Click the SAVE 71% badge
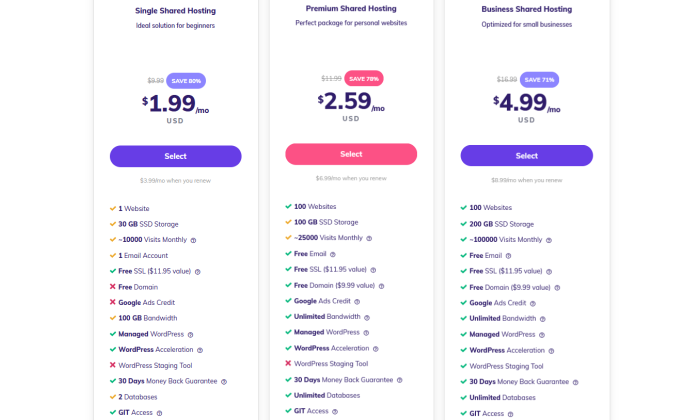Screen dimensions: 700x420 [x=539, y=80]
